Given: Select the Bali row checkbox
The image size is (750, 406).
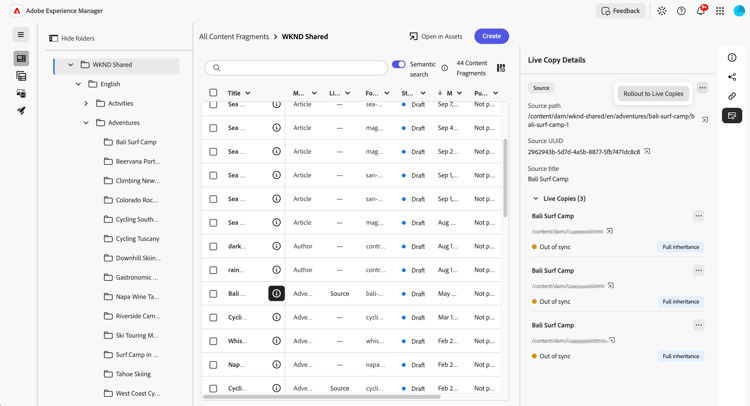Looking at the screenshot, I should 213,294.
